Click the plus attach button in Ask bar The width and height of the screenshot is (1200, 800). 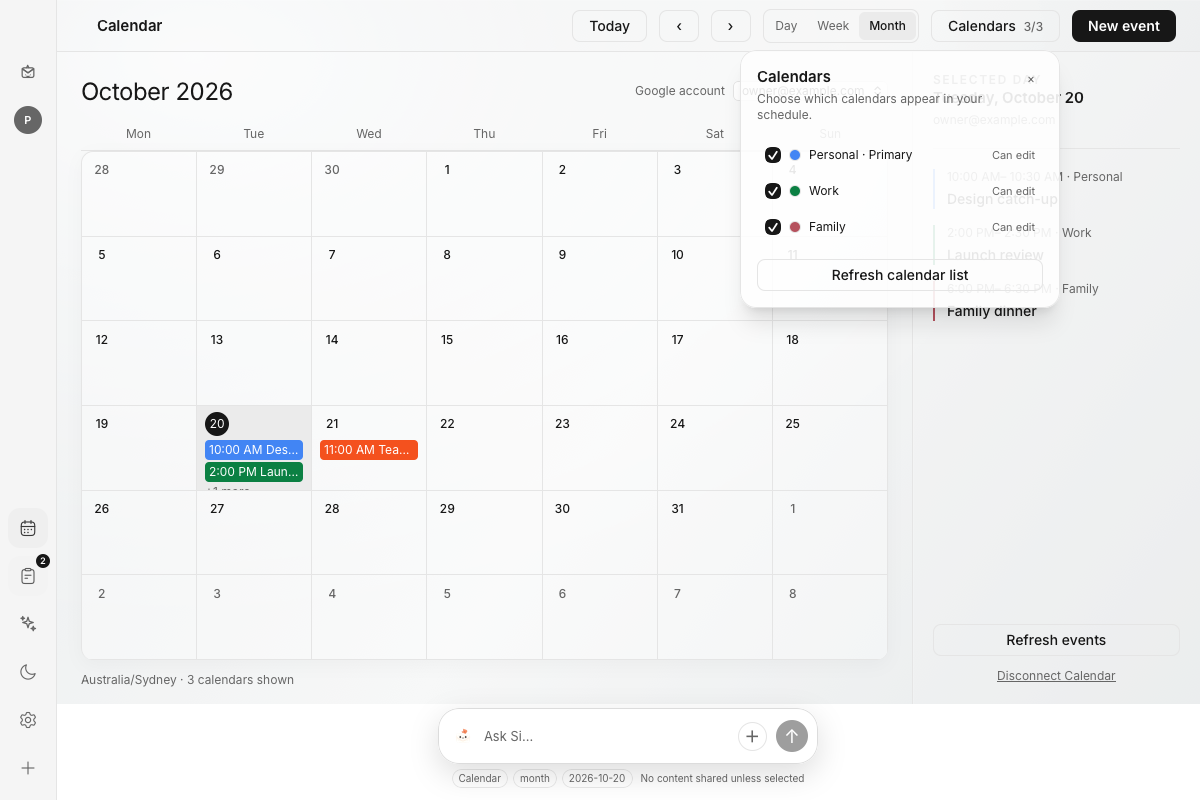click(752, 736)
